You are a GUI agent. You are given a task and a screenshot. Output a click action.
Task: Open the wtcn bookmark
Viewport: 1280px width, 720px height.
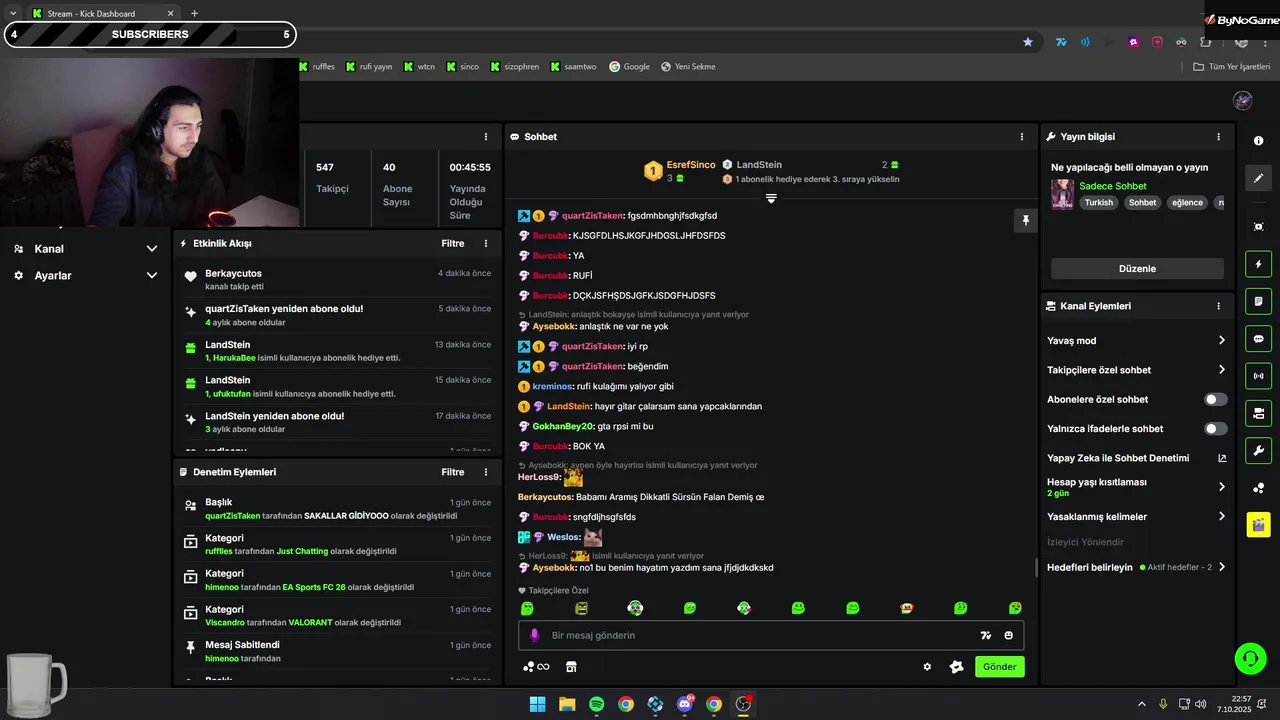coord(420,67)
